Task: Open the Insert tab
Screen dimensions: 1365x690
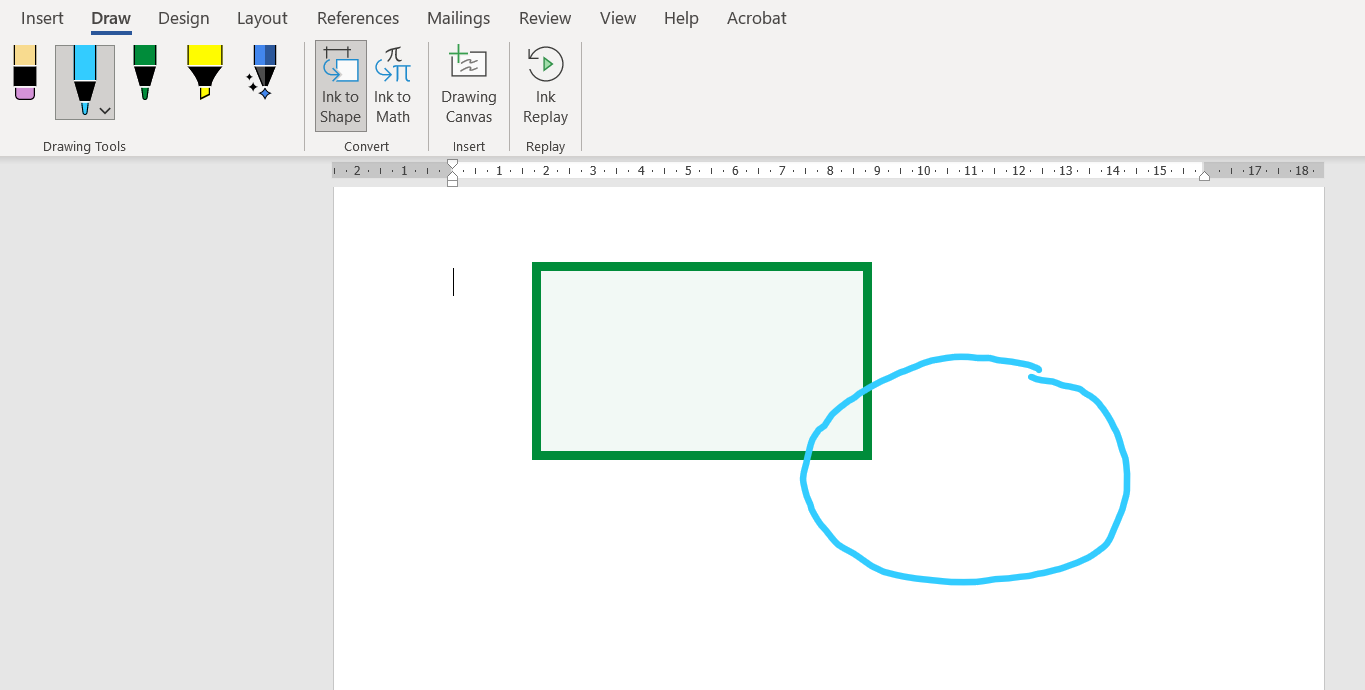Action: (x=42, y=18)
